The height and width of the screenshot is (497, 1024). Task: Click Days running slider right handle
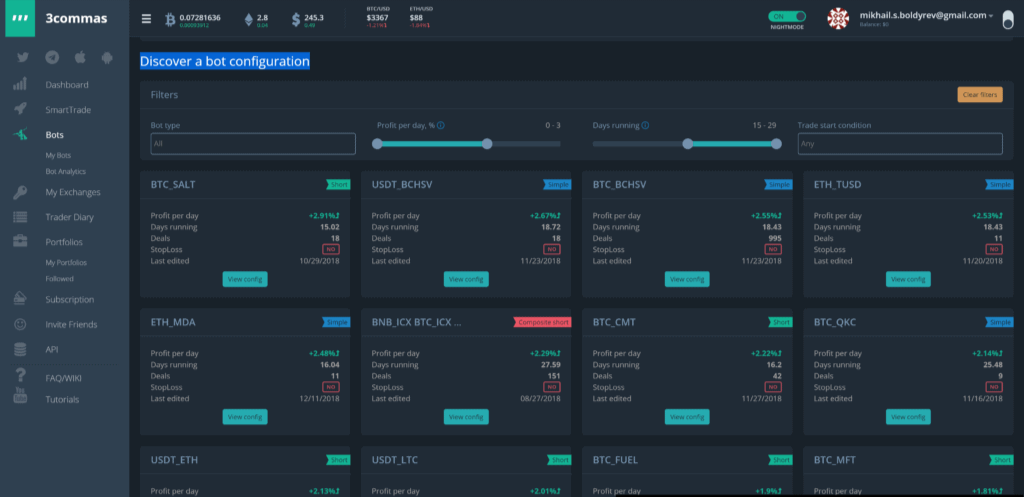776,144
